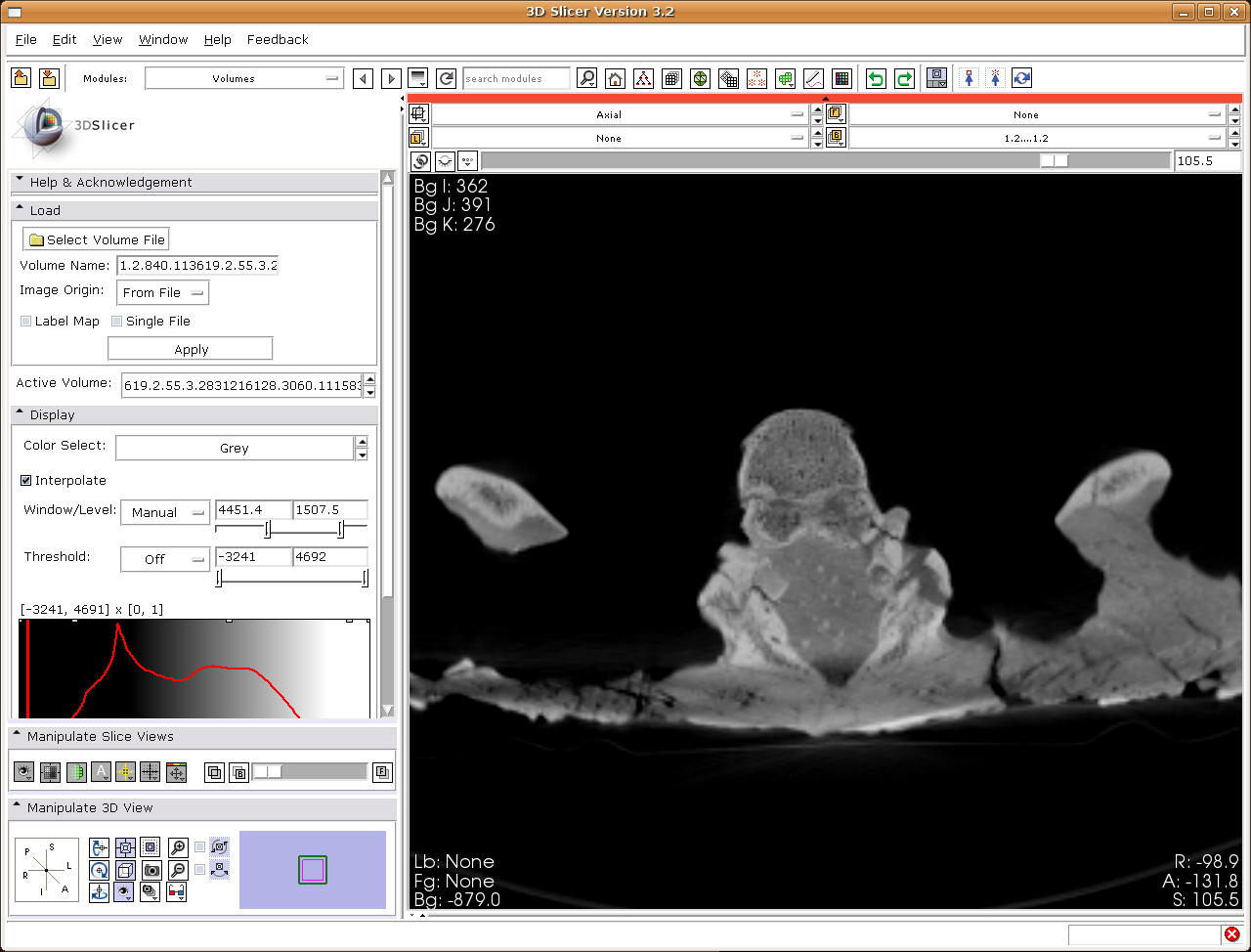Open the layout chooser icon in toolbar
The image size is (1251, 952).
pos(936,78)
